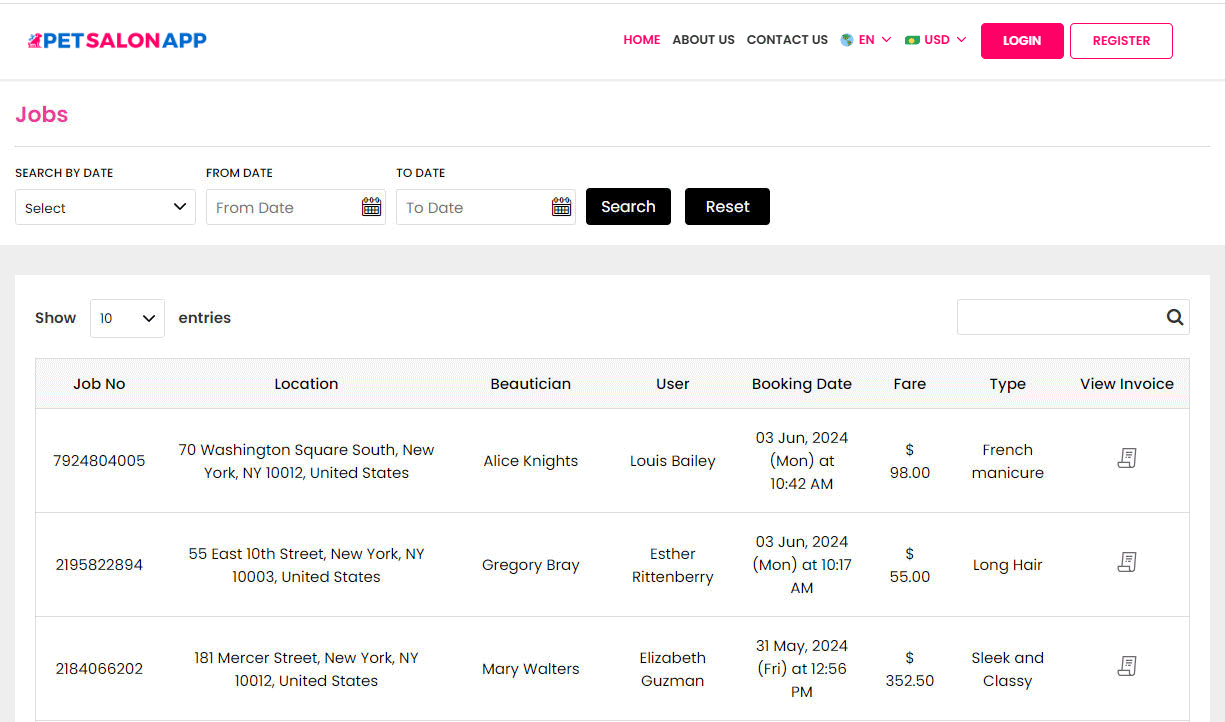Click beautician Mary Walters
This screenshot has width=1225, height=722.
click(x=530, y=669)
